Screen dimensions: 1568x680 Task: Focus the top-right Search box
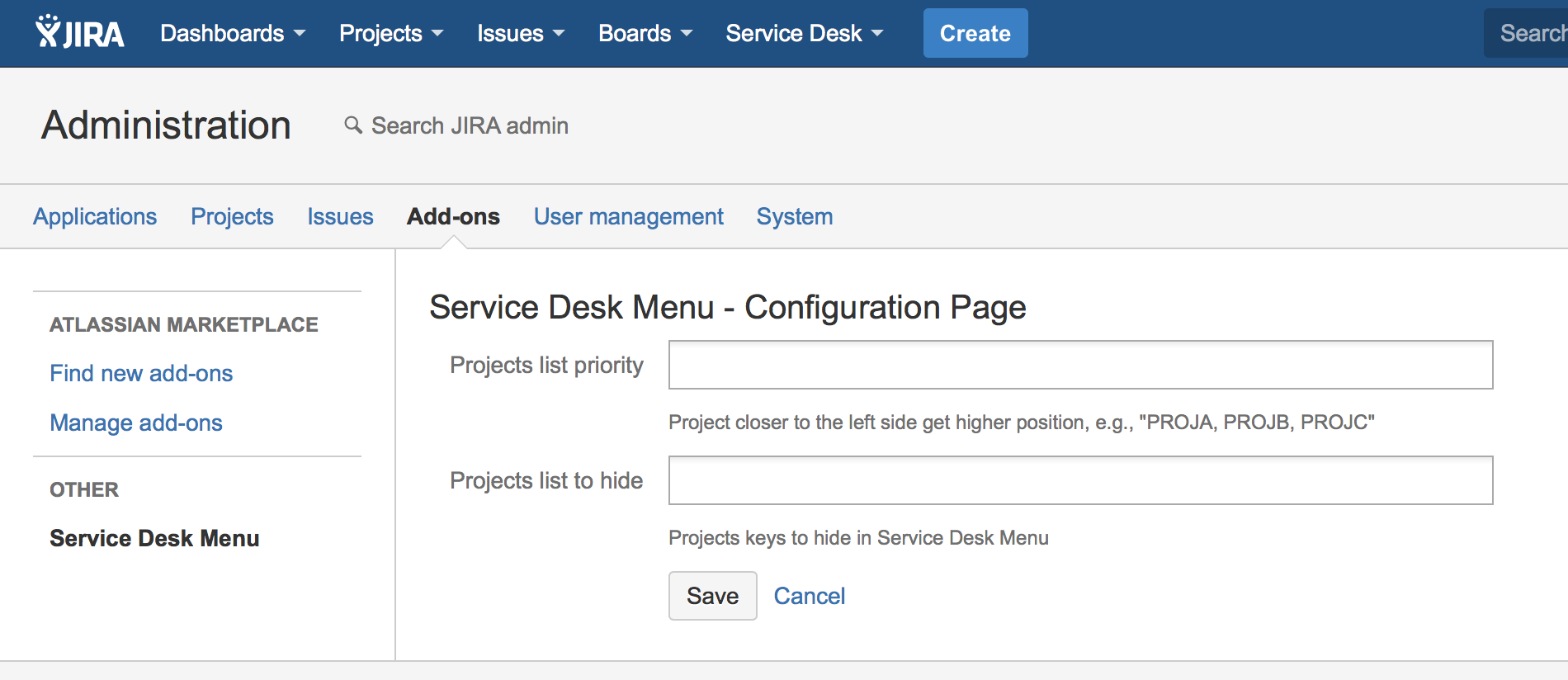[x=1526, y=33]
